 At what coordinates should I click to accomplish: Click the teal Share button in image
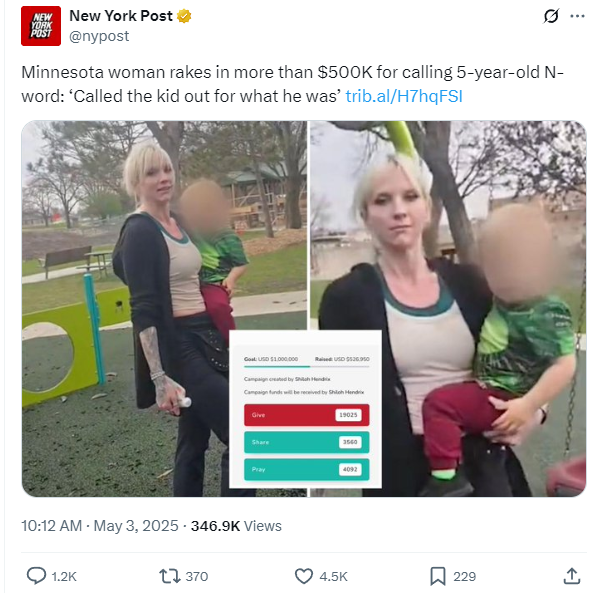pyautogui.click(x=307, y=442)
